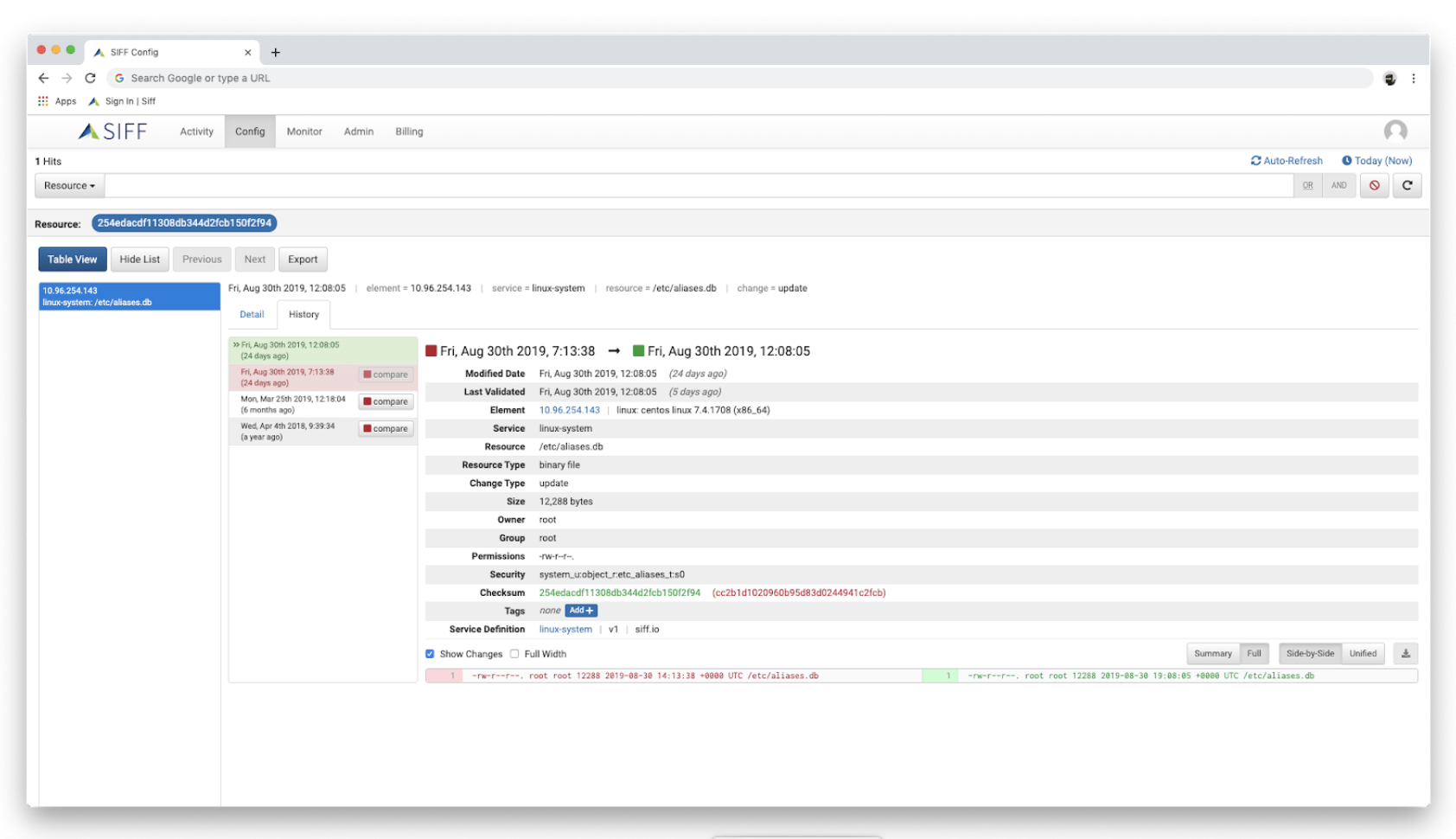Open the user profile avatar
This screenshot has width=1456, height=839.
click(1395, 131)
